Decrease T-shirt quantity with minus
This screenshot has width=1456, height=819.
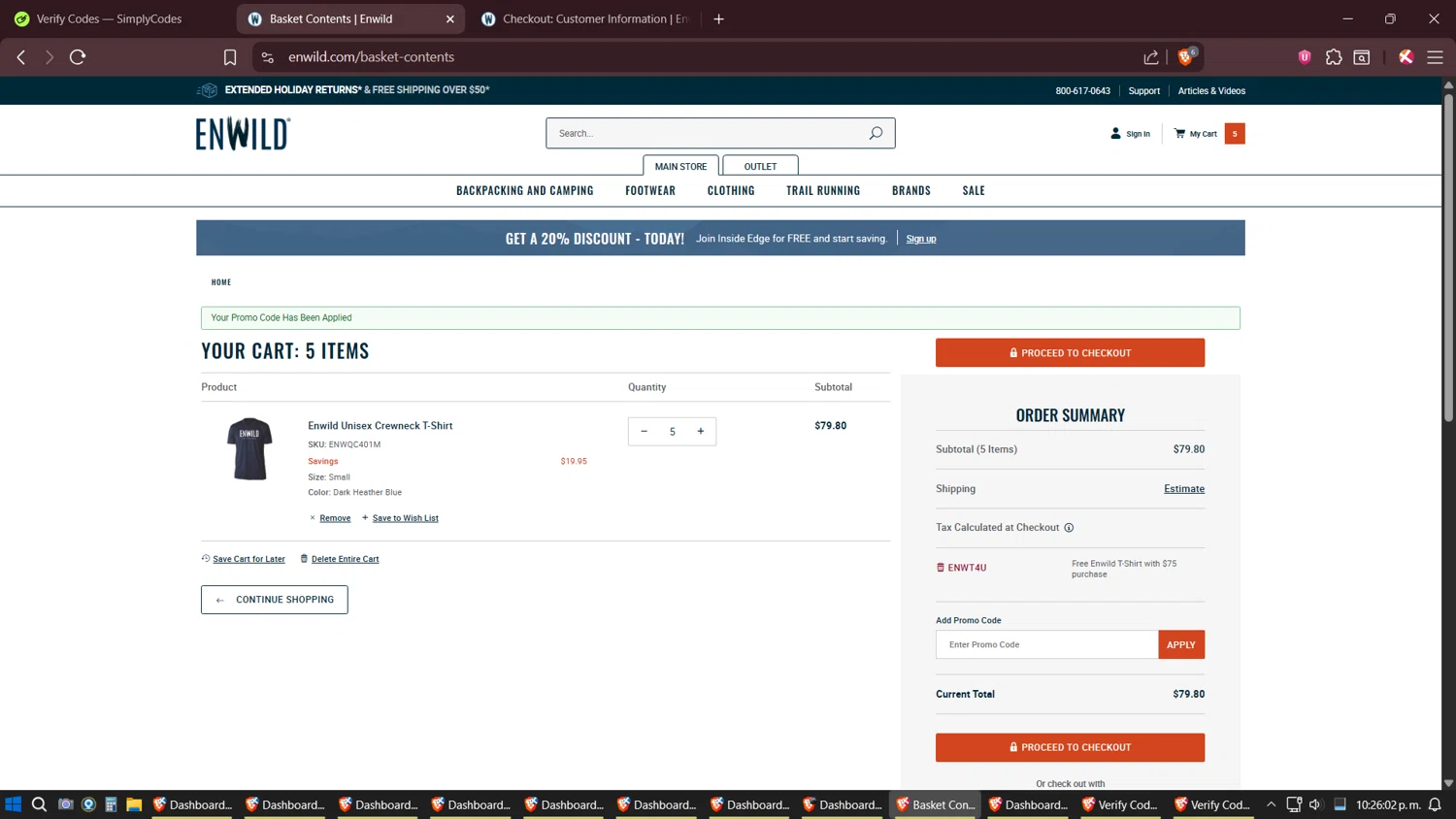[644, 431]
